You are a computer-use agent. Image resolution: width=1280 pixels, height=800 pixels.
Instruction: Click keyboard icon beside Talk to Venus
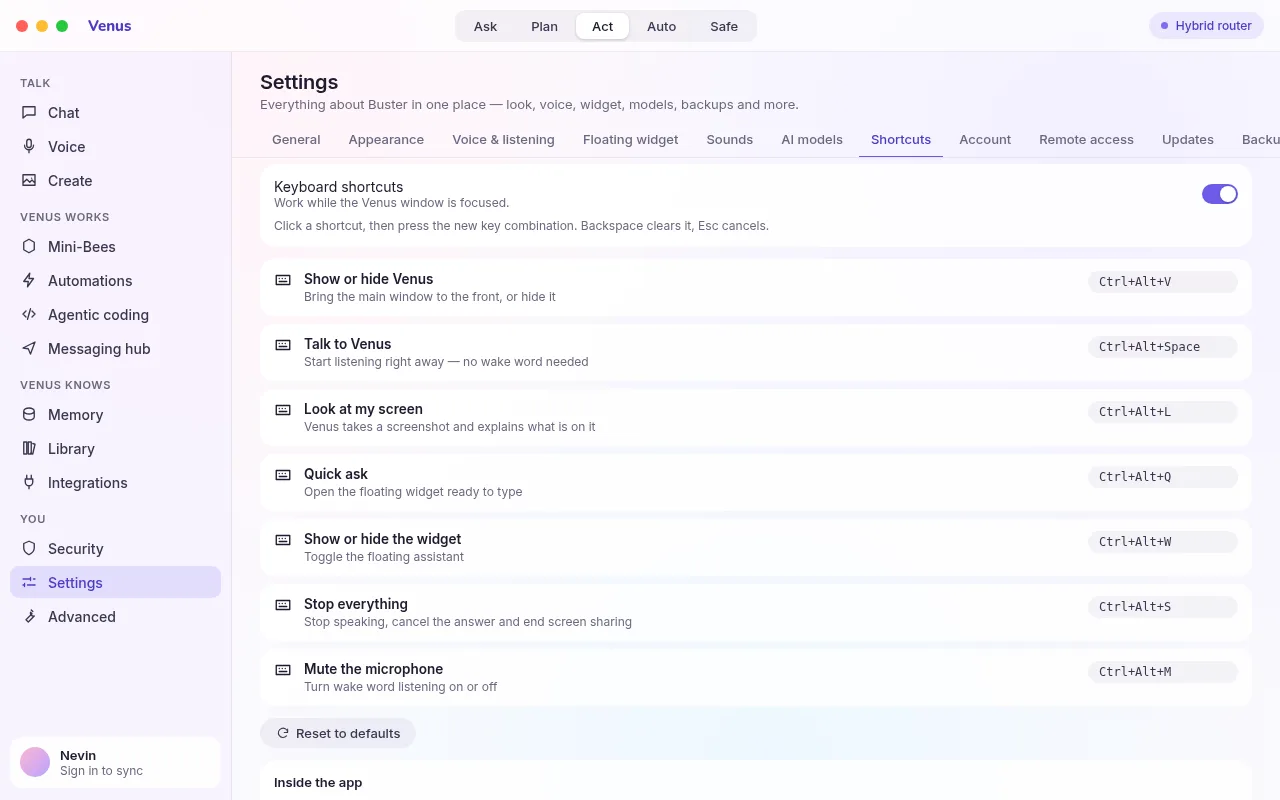pos(283,345)
